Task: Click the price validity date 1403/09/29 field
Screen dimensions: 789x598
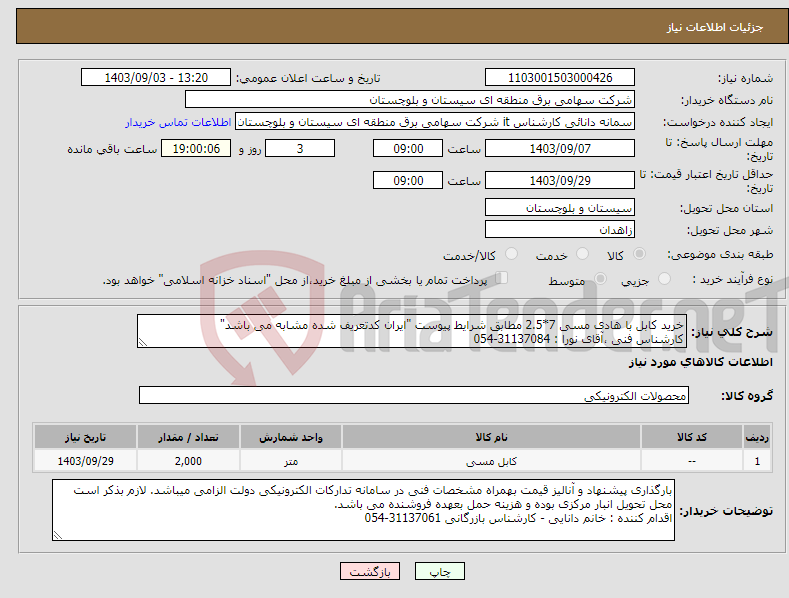Action: point(560,180)
